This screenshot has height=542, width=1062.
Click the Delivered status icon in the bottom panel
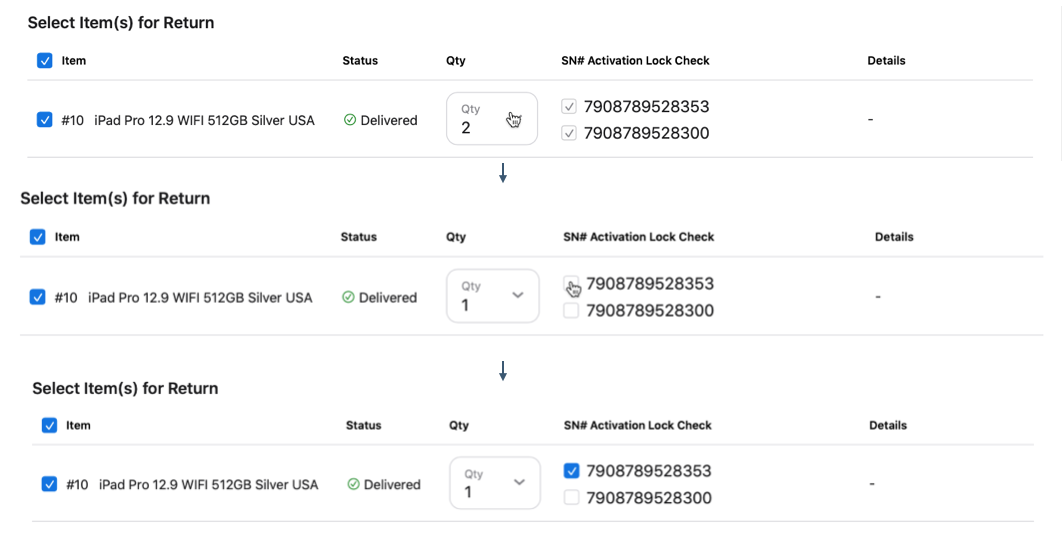353,484
